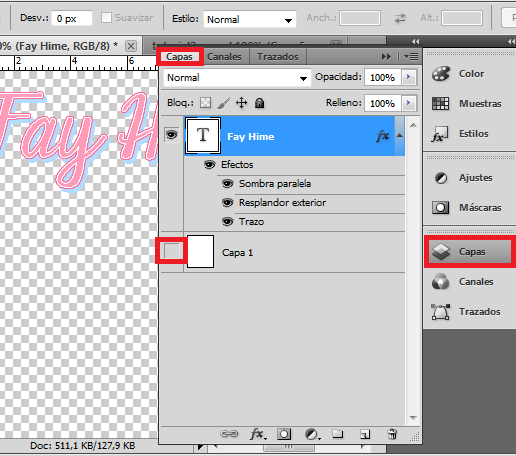This screenshot has height=456, width=516.
Task: Create a new layer
Action: point(365,434)
